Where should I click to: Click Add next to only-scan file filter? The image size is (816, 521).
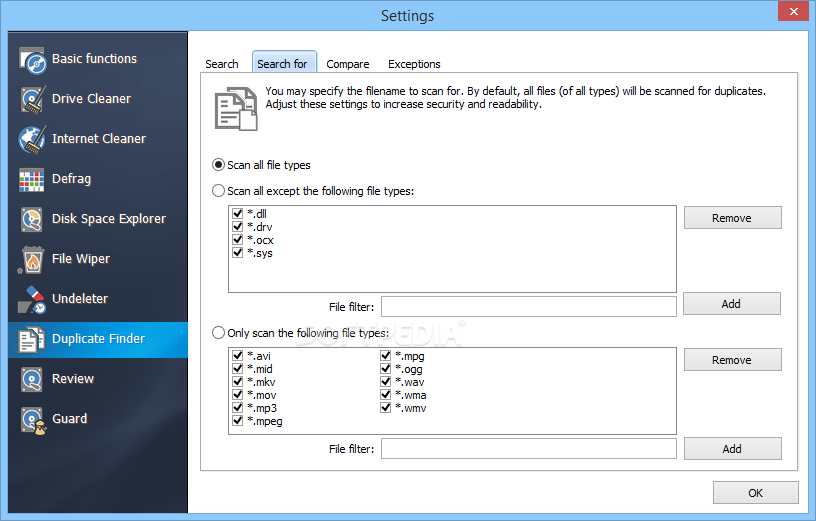pos(732,449)
